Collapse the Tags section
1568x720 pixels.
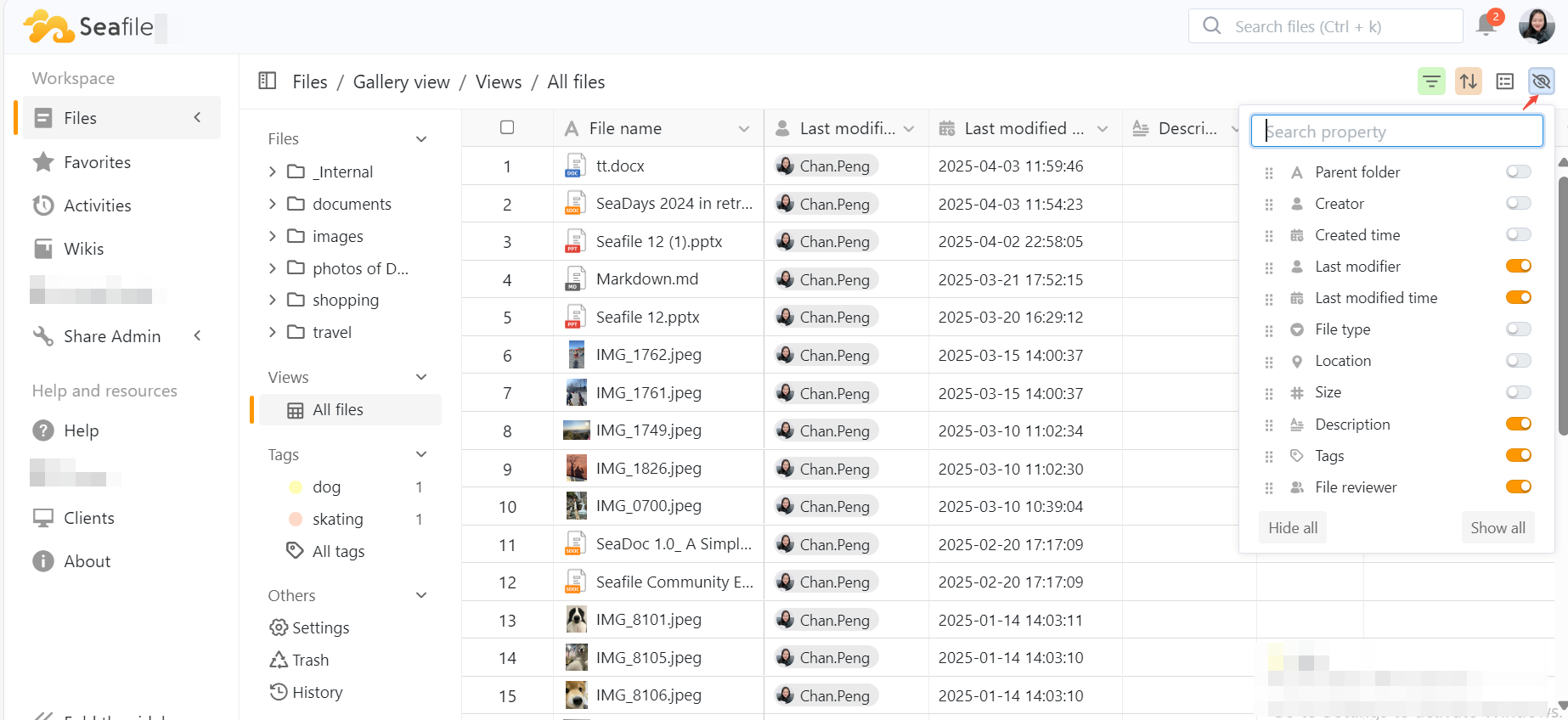coord(421,454)
